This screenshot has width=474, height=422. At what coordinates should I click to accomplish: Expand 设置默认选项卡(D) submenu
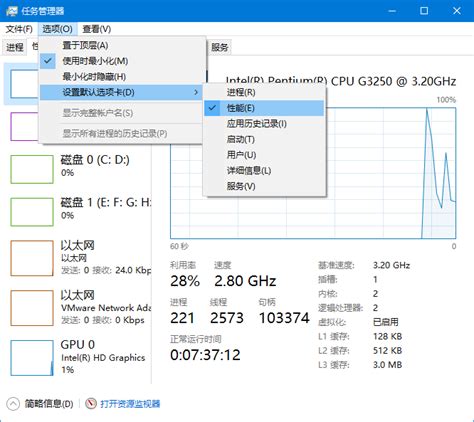[121, 92]
